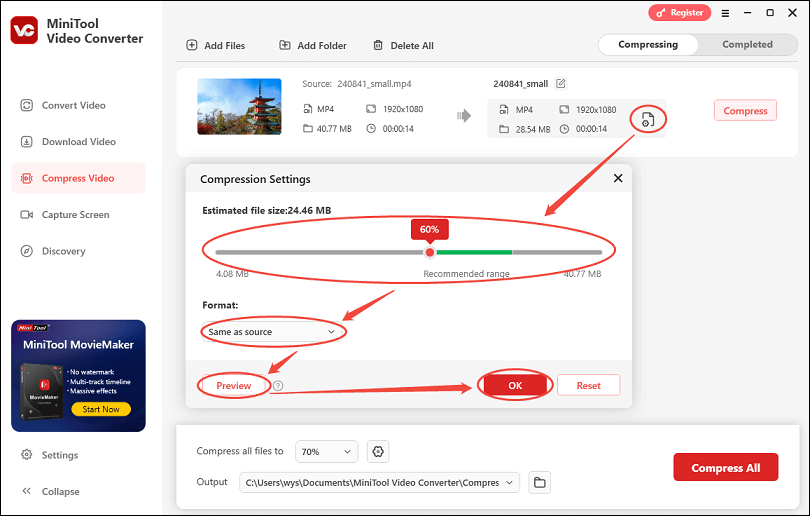
Task: Click the pagoda video thumbnail
Action: [239, 106]
